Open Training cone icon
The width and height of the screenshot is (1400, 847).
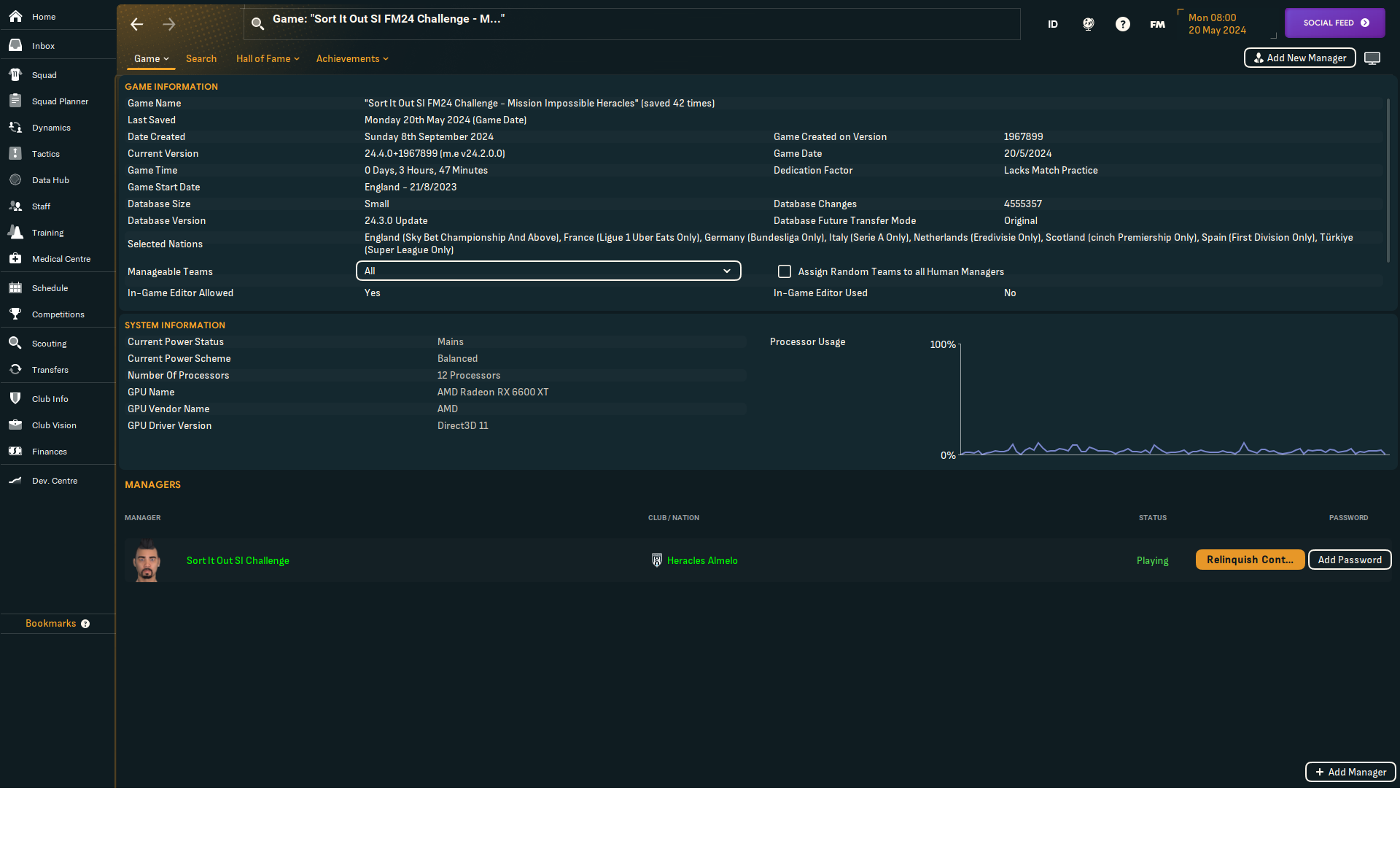coord(15,232)
